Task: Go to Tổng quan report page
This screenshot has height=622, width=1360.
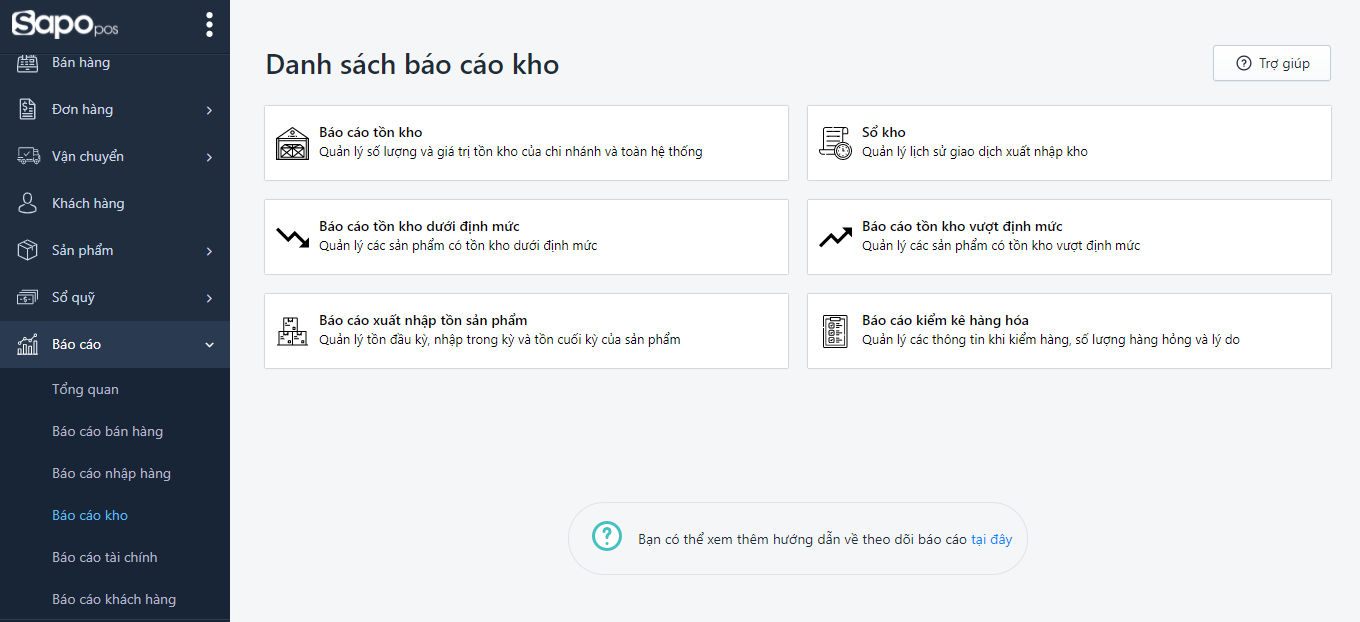Action: point(85,389)
